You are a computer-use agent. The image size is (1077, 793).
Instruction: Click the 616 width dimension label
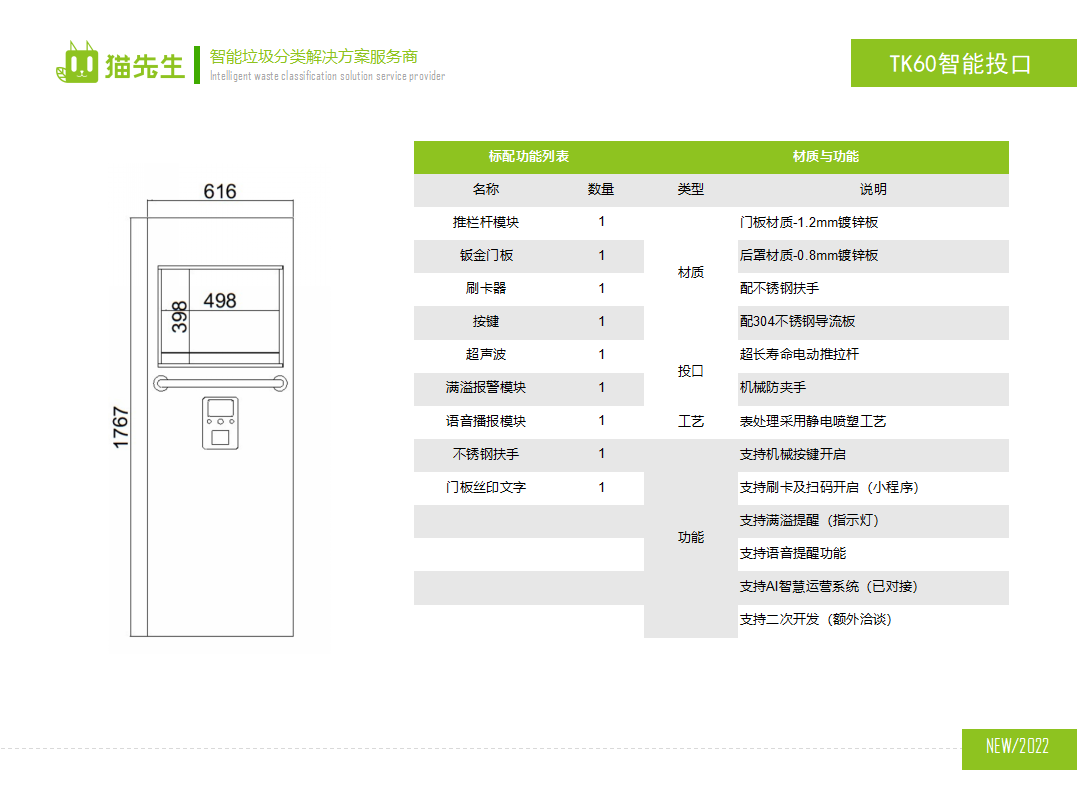[220, 191]
